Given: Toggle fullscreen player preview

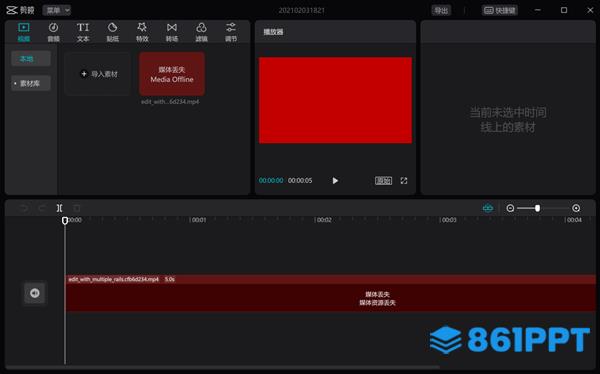Looking at the screenshot, I should (x=404, y=181).
